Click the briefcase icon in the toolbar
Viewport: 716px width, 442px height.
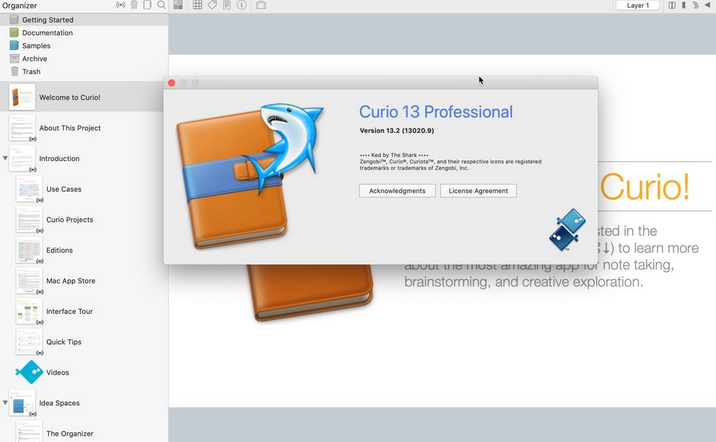pos(261,5)
